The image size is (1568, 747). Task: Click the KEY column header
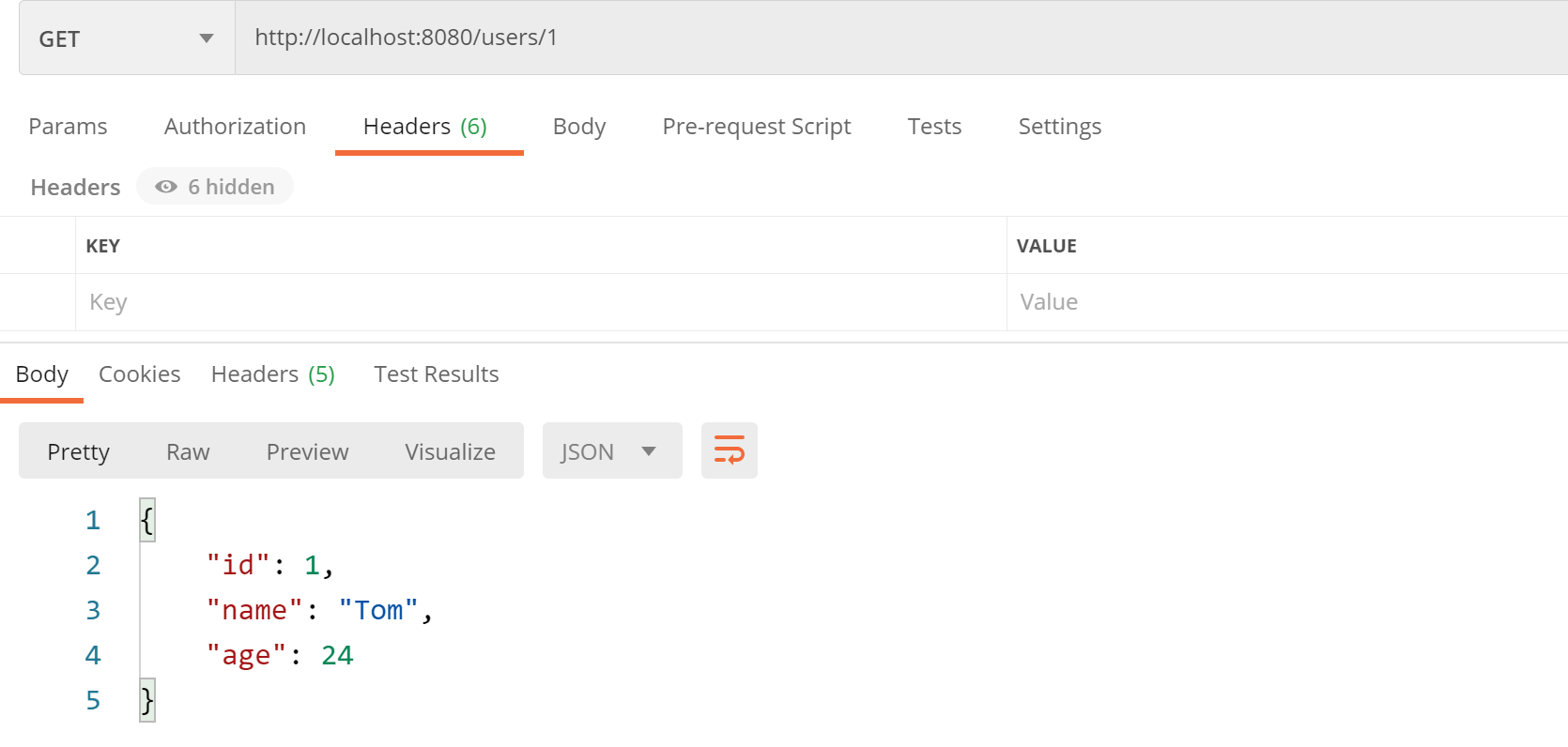click(x=103, y=246)
